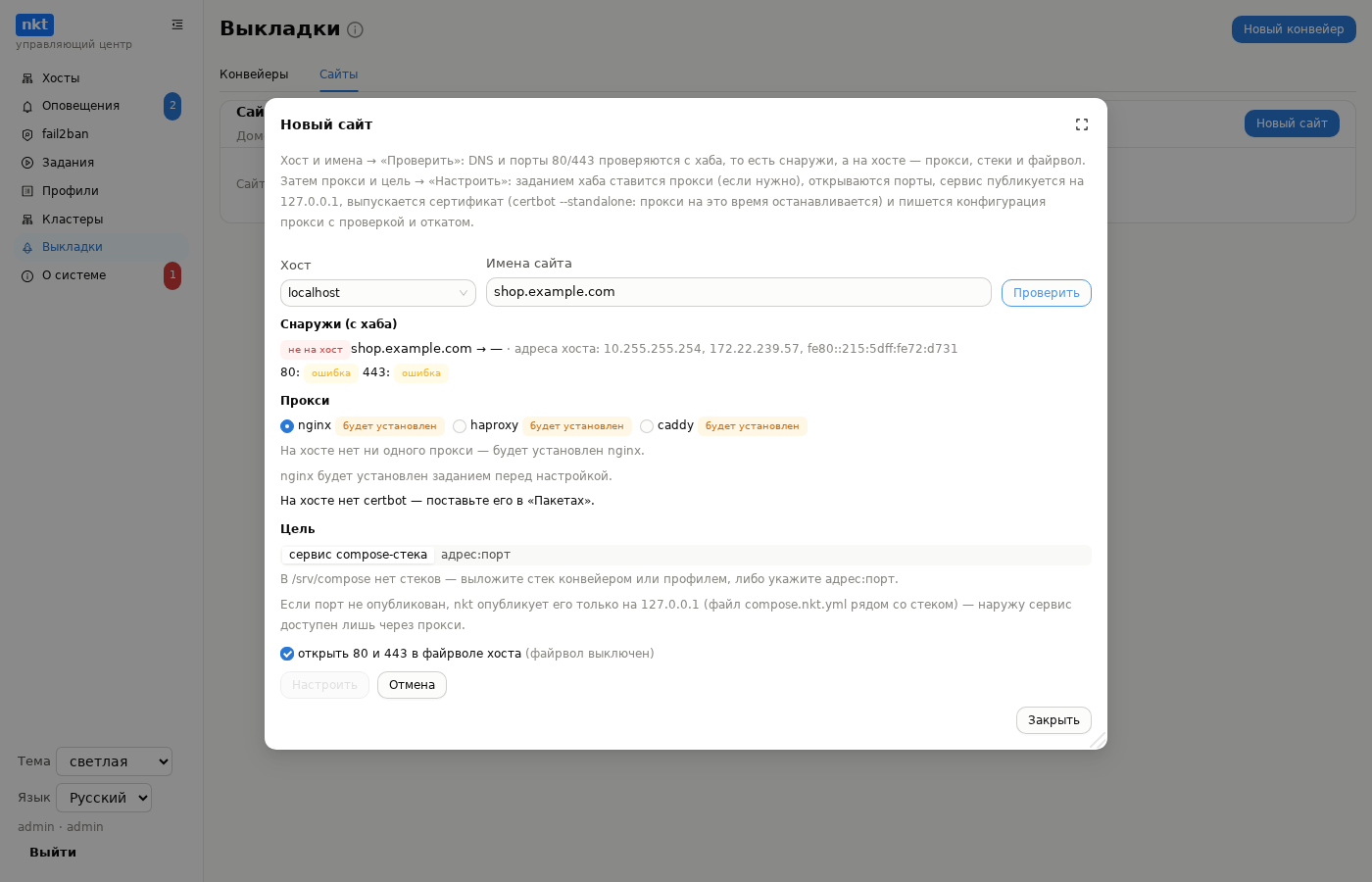Open О системе info icon
Screen dimensions: 1372x882
[27, 276]
